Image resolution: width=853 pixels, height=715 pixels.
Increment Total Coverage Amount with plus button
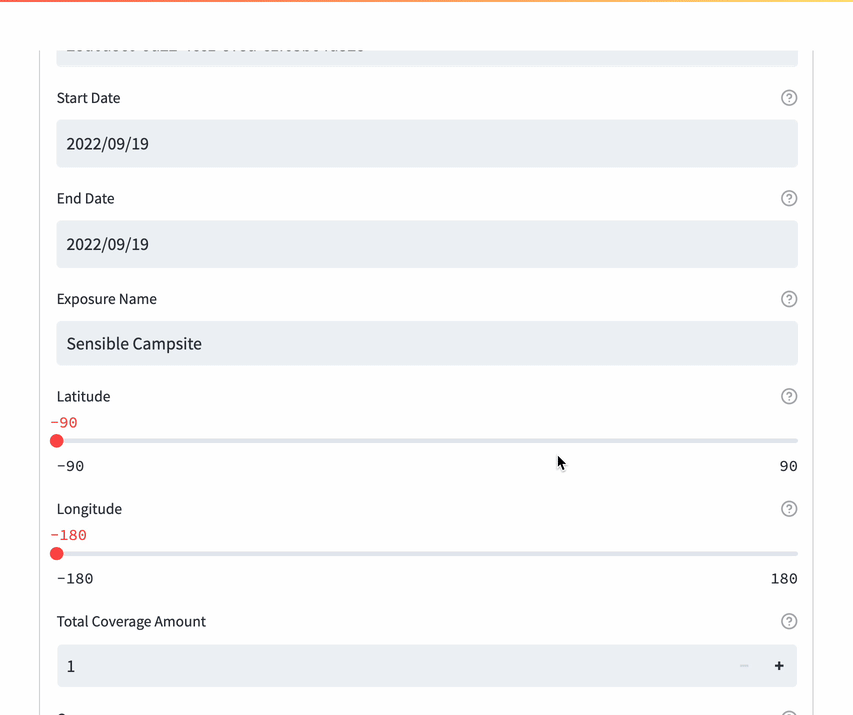point(779,666)
